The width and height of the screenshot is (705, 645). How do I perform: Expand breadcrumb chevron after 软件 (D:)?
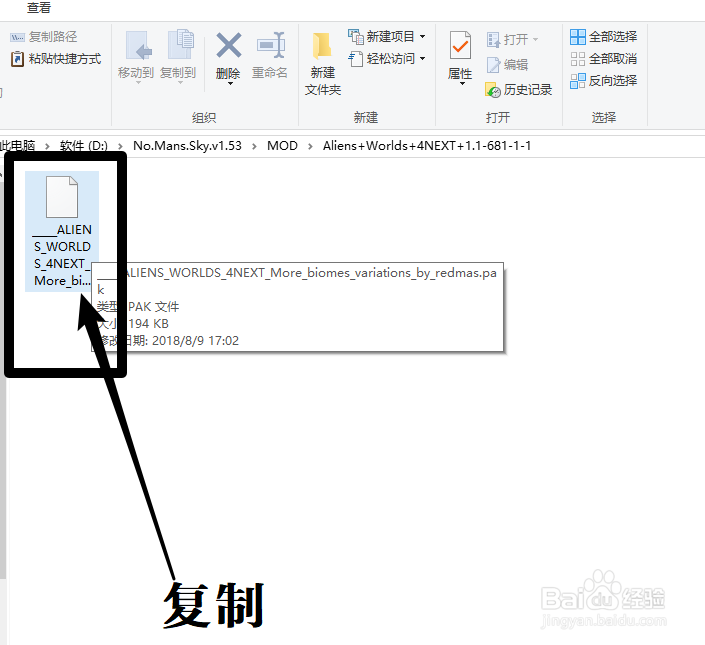(120, 146)
